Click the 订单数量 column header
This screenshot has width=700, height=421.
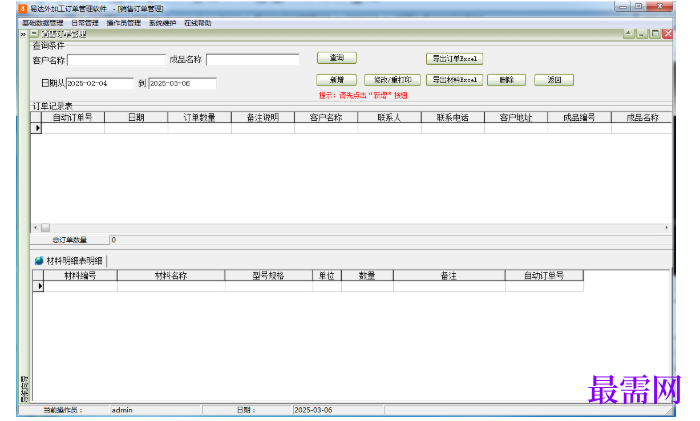[x=200, y=117]
